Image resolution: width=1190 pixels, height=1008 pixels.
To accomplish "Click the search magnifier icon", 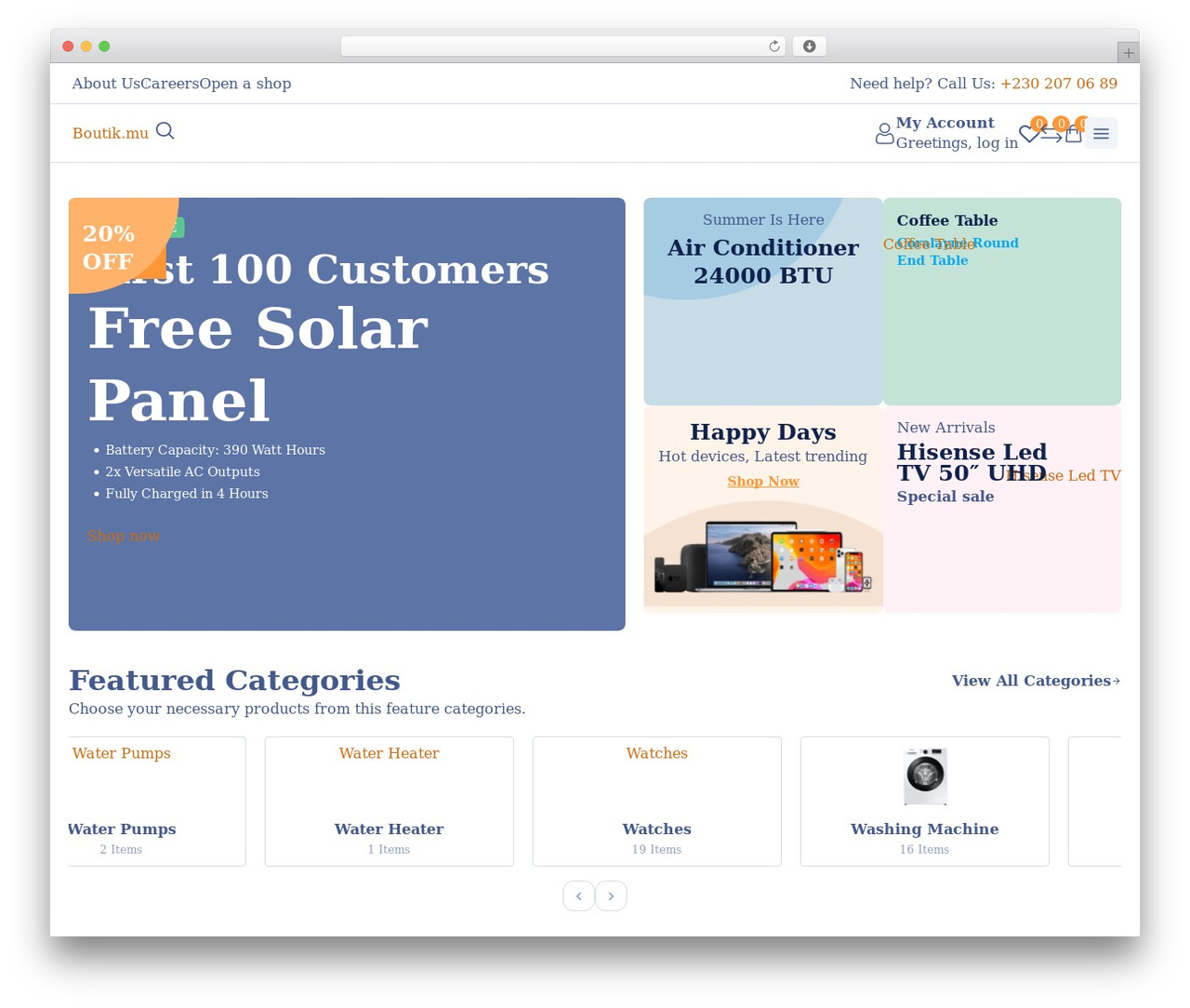I will pos(165,131).
